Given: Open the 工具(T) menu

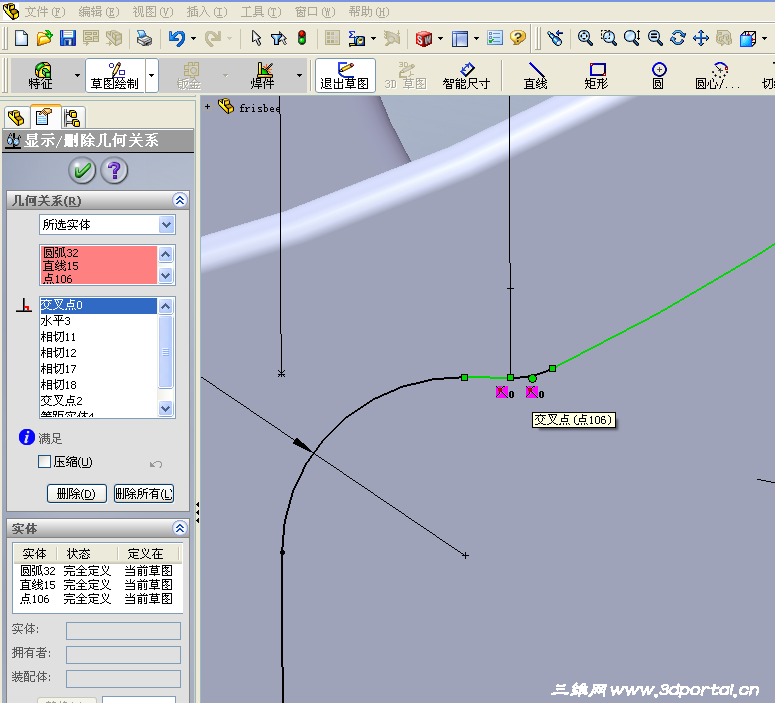Looking at the screenshot, I should (x=261, y=11).
